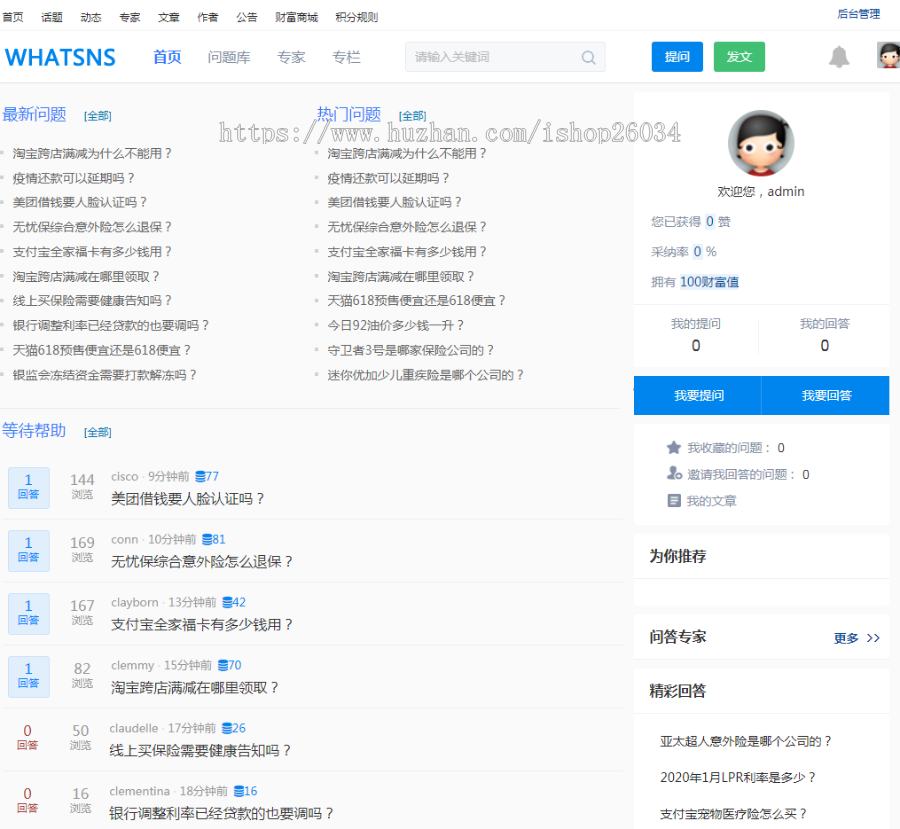Expand 全部 beside 等待帮助
This screenshot has height=829, width=900.
98,431
